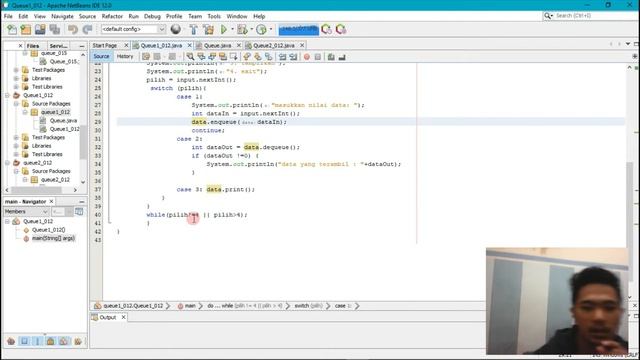Click the Build Project hammer icon

[x=193, y=29]
